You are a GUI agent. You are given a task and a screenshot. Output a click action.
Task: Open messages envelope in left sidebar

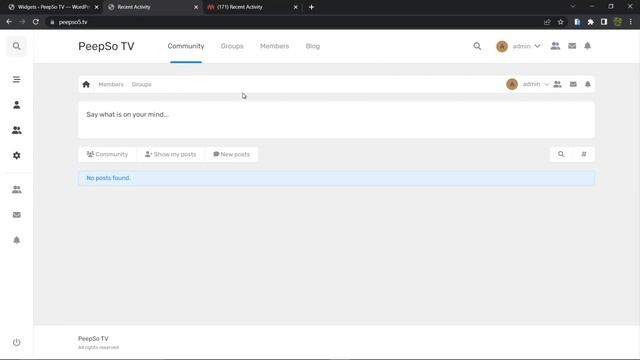16,215
